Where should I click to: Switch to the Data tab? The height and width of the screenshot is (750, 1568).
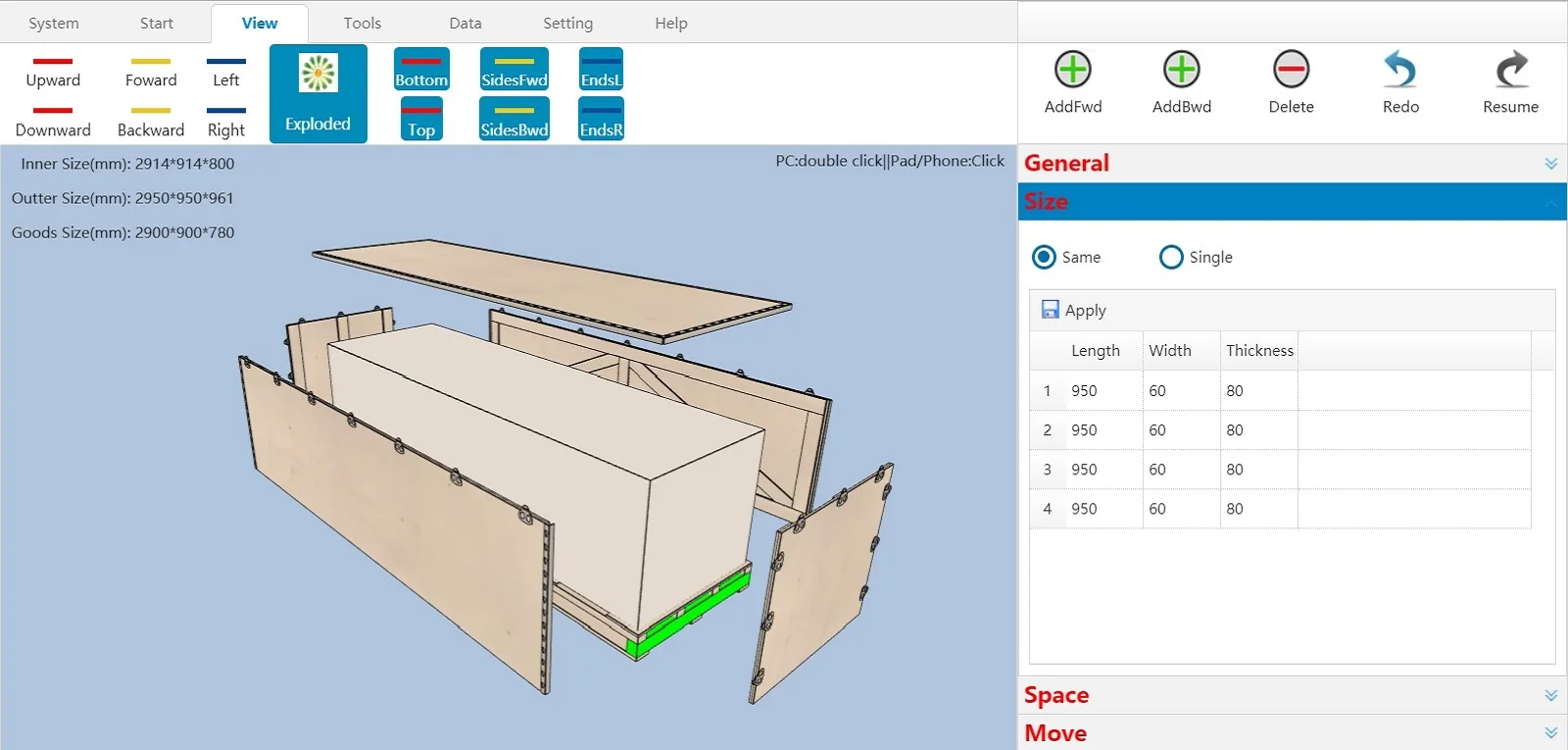click(465, 23)
